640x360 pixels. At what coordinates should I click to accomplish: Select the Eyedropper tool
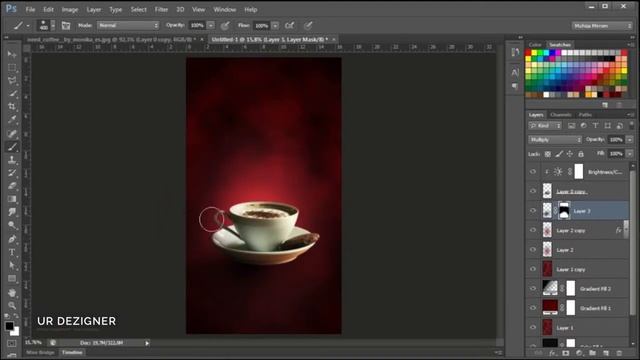tap(12, 120)
